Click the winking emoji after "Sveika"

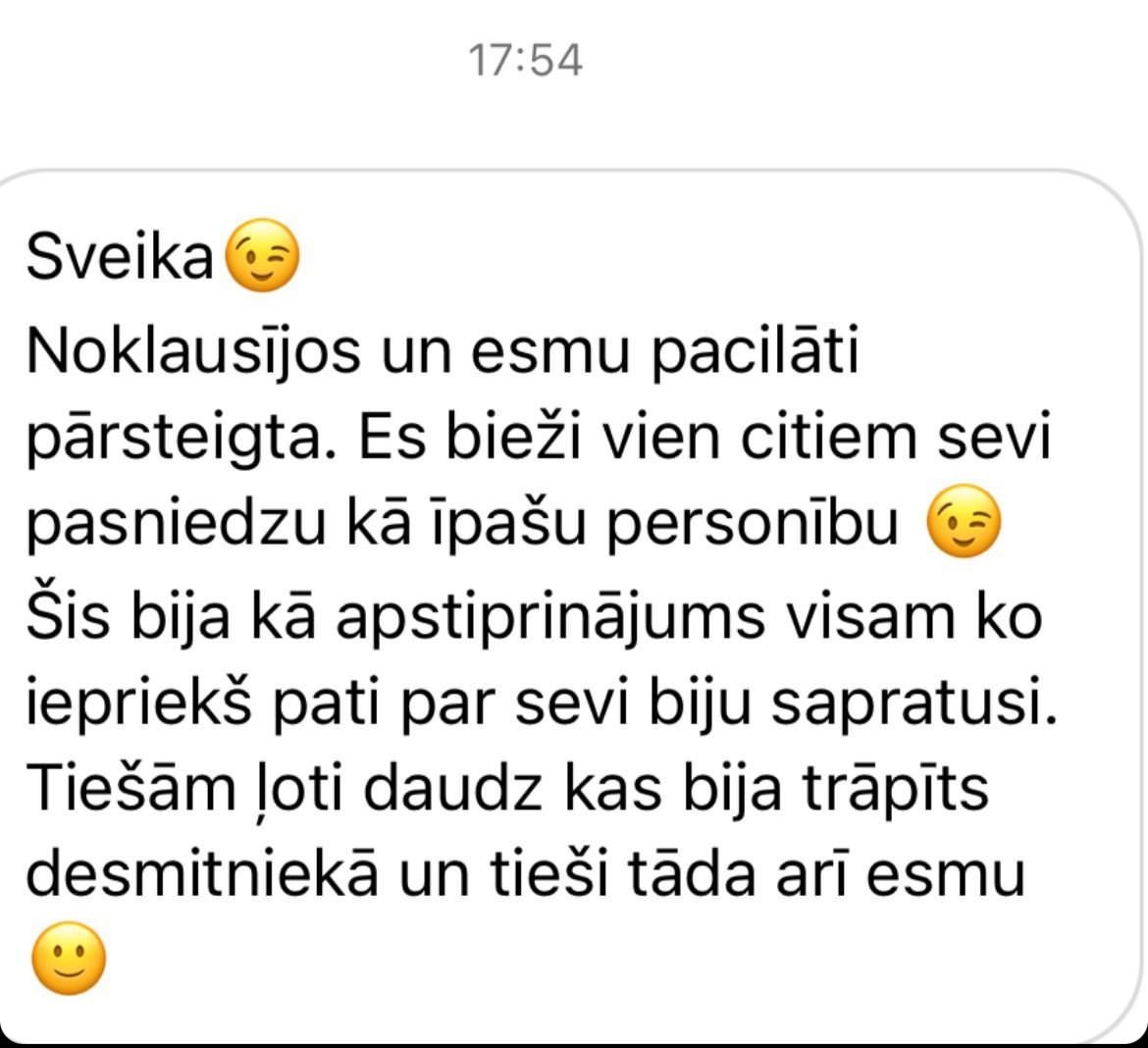tap(262, 255)
